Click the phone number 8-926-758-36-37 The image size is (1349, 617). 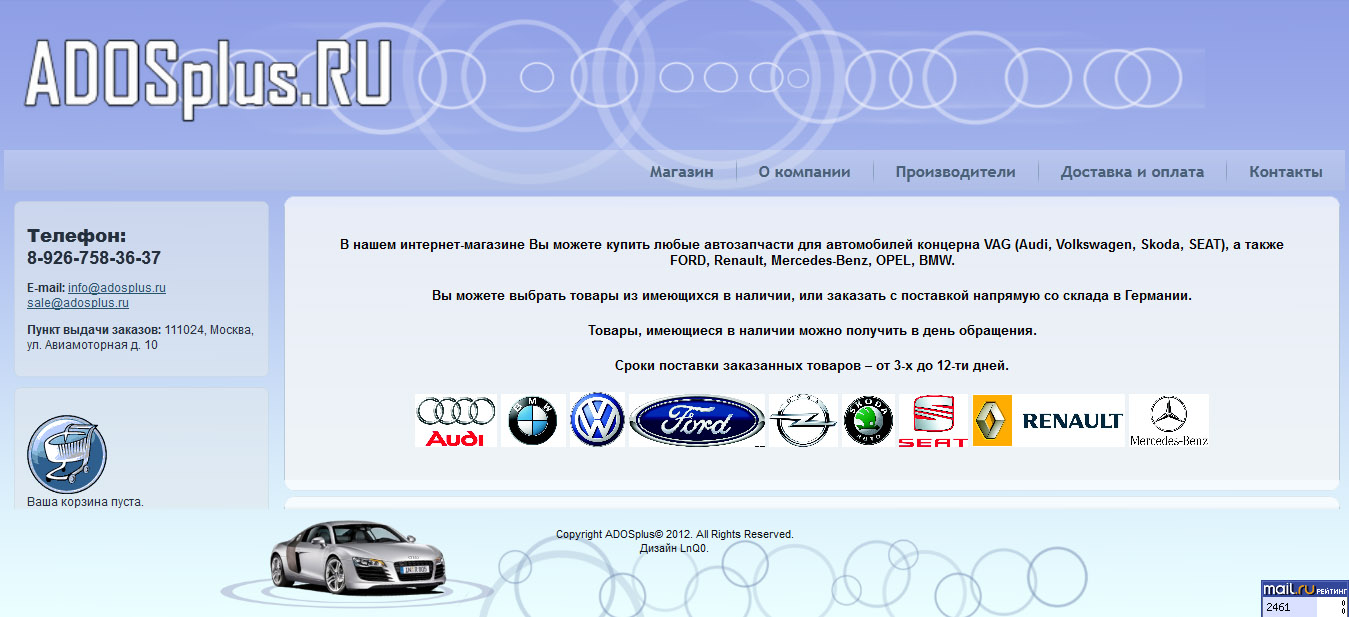[x=94, y=258]
